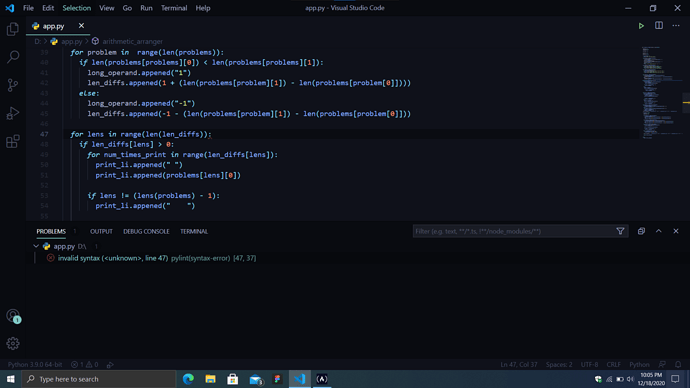
Task: Open the Accounts menu icon
Action: (13, 316)
